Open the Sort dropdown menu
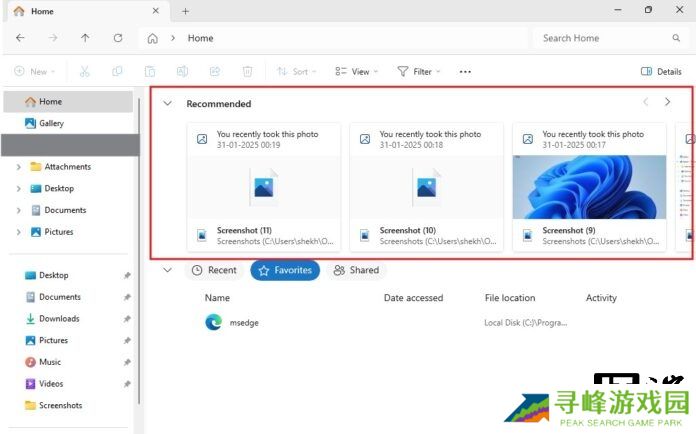This screenshot has width=696, height=434. click(297, 71)
